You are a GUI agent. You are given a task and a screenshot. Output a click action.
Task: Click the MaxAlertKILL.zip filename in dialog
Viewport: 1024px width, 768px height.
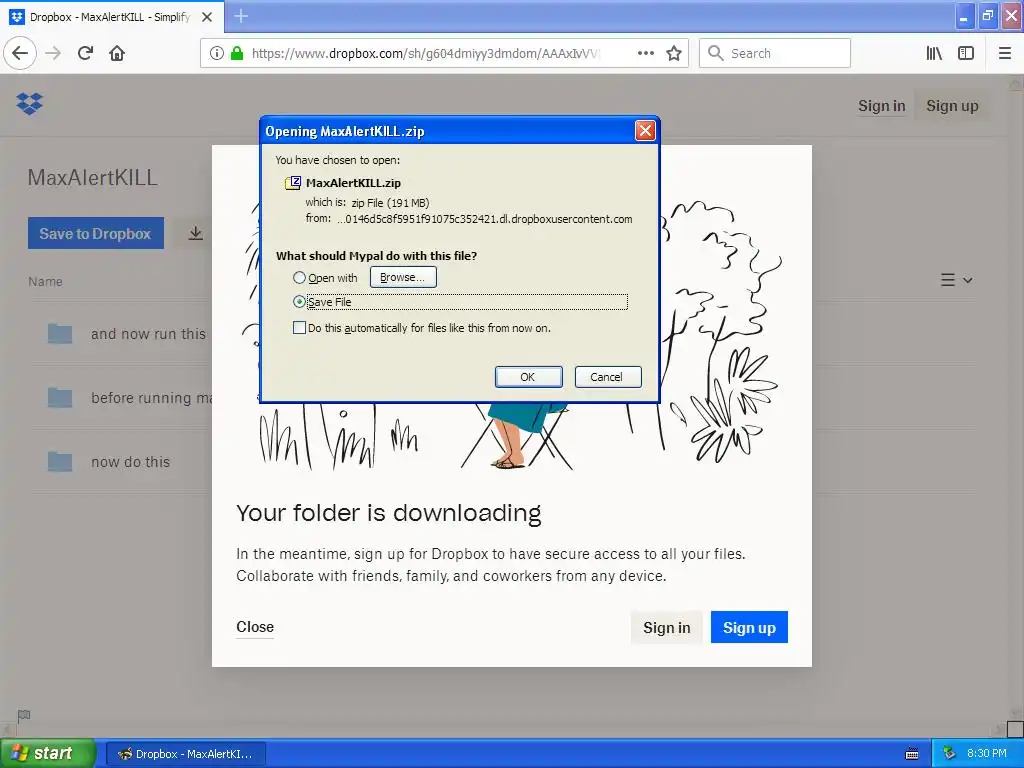pos(353,183)
